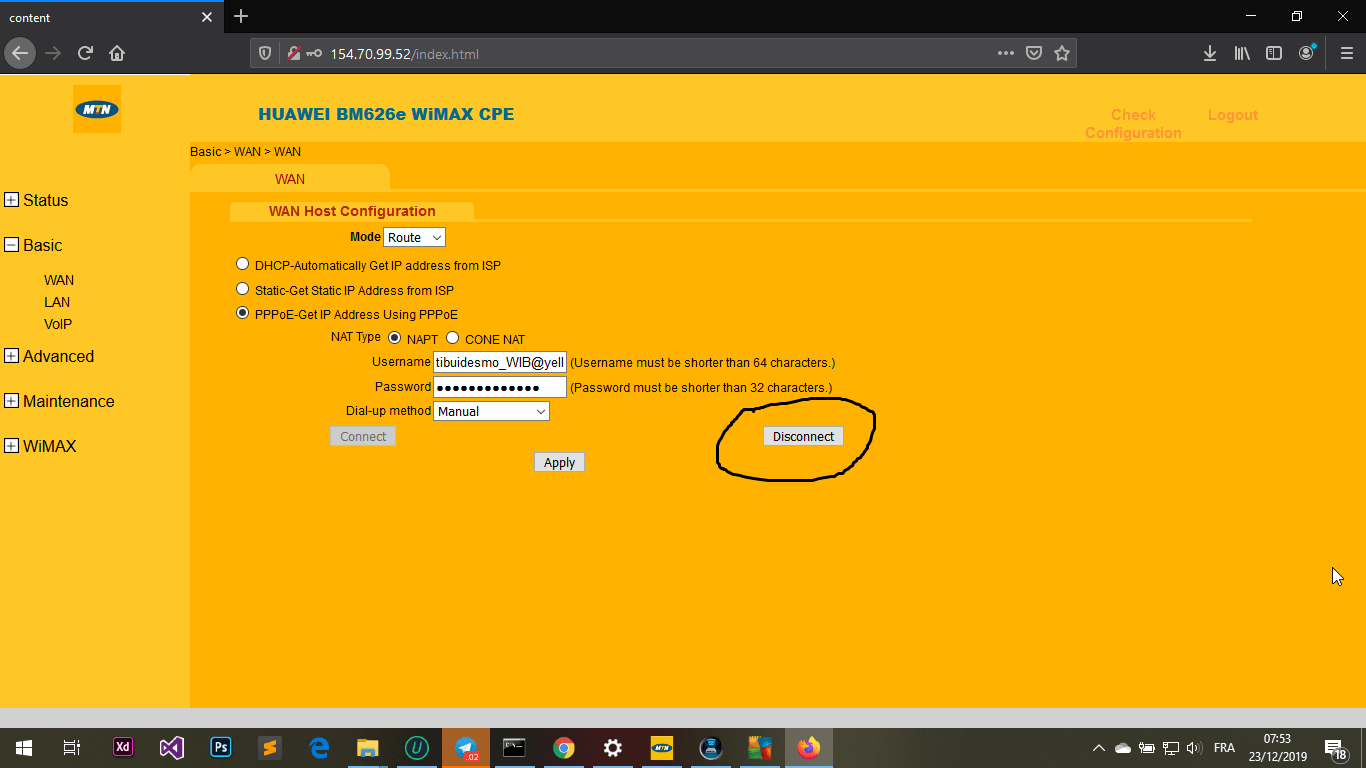Click the browser back arrow button
The width and height of the screenshot is (1366, 768).
coord(20,53)
